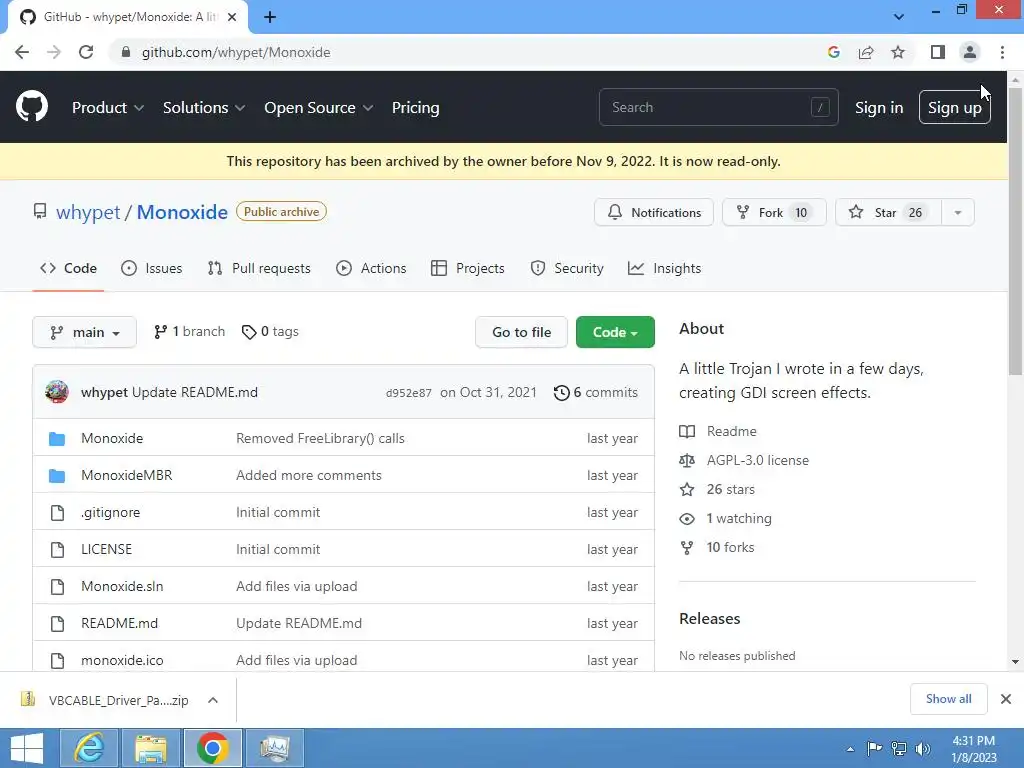The height and width of the screenshot is (768, 1024).
Task: Bookmark this page with star icon
Action: 898,52
